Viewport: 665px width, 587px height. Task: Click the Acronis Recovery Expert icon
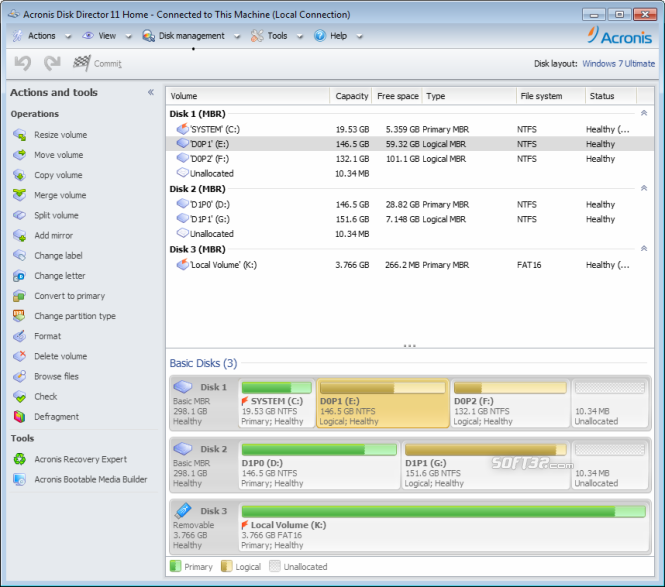tap(20, 459)
